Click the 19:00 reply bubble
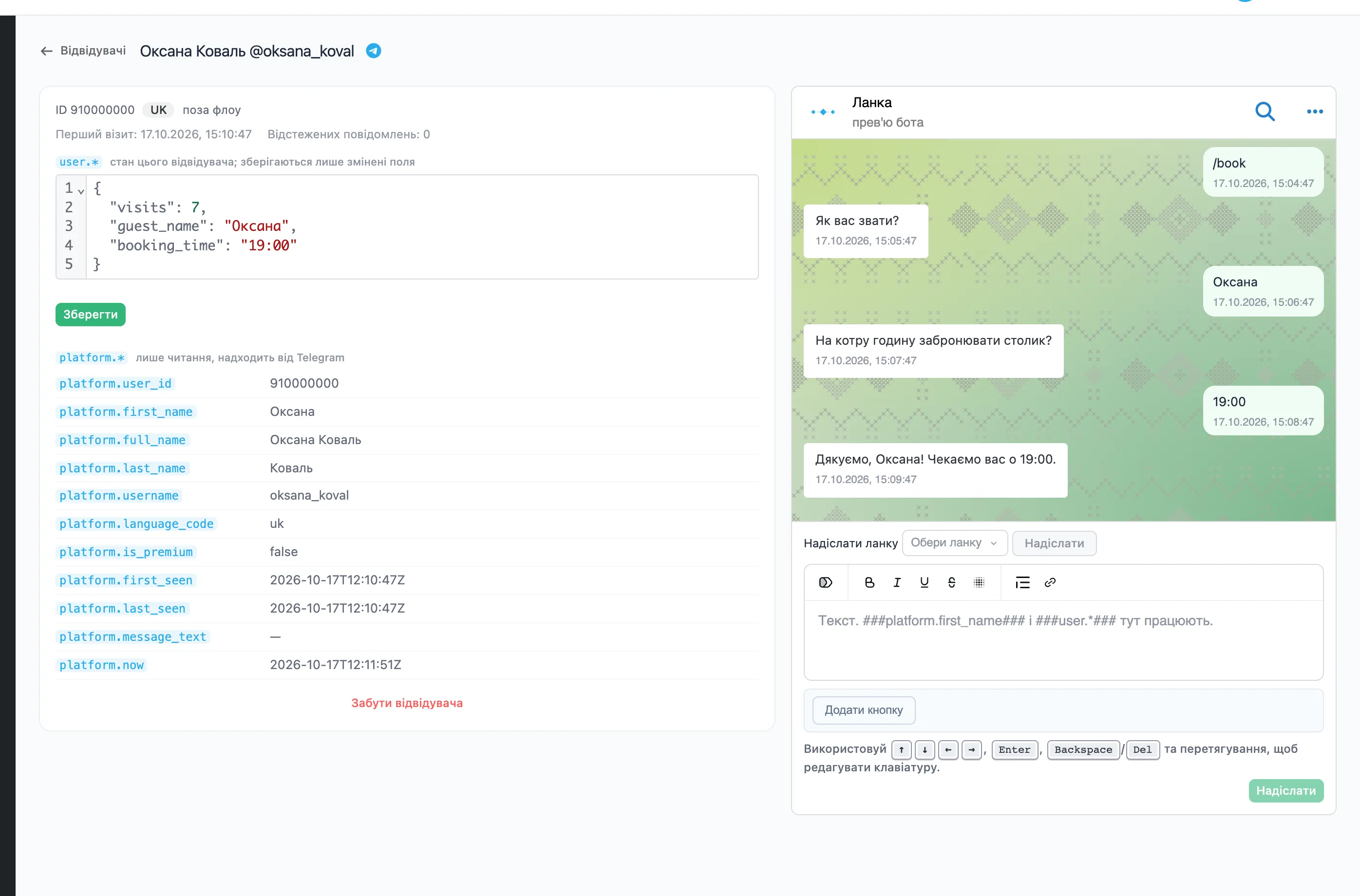Screen dimensions: 1360x896 point(1263,411)
